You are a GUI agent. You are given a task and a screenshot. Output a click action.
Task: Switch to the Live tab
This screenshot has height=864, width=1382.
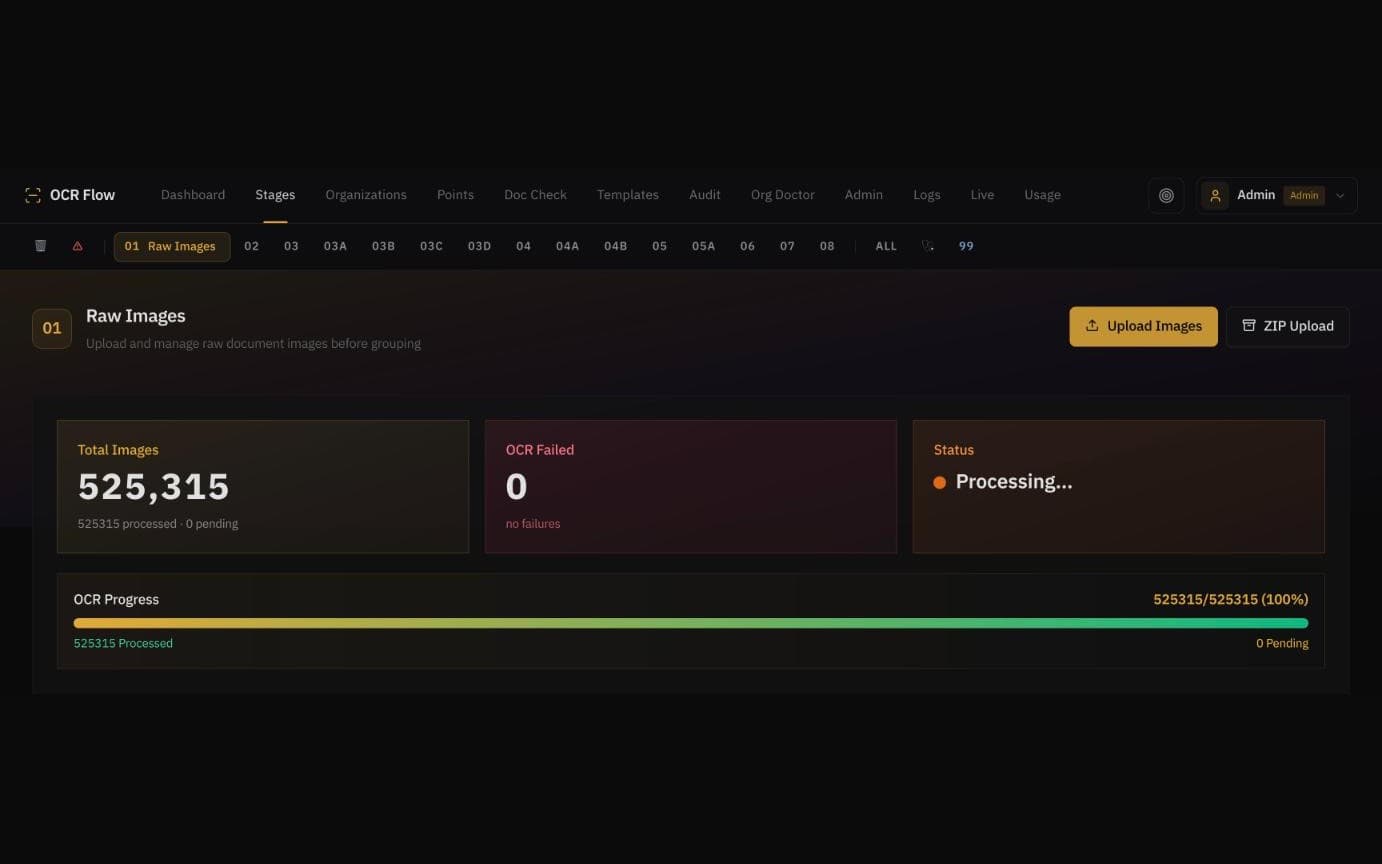pos(982,195)
